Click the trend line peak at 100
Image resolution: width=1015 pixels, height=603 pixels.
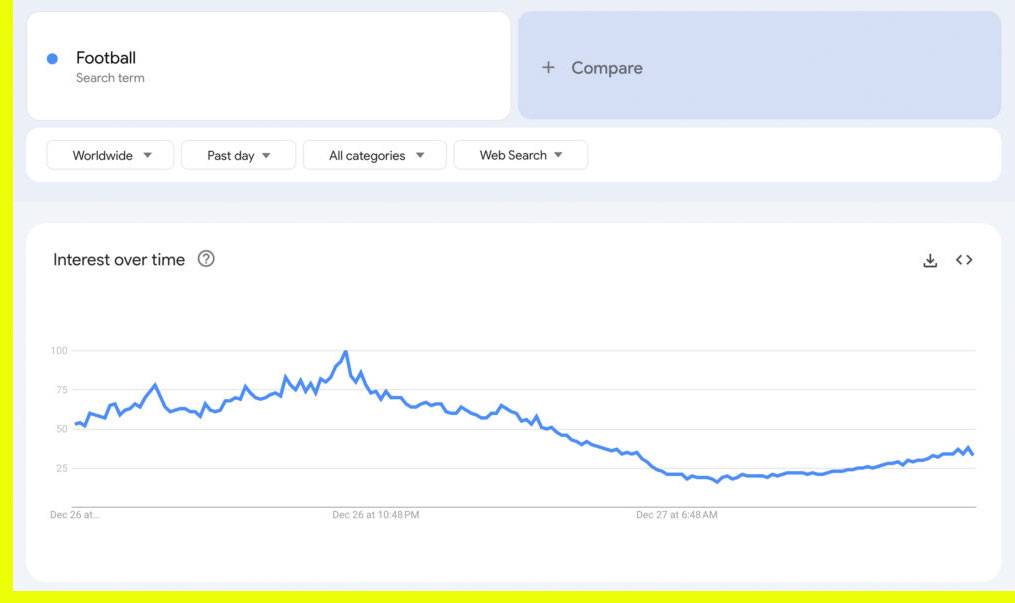point(346,352)
